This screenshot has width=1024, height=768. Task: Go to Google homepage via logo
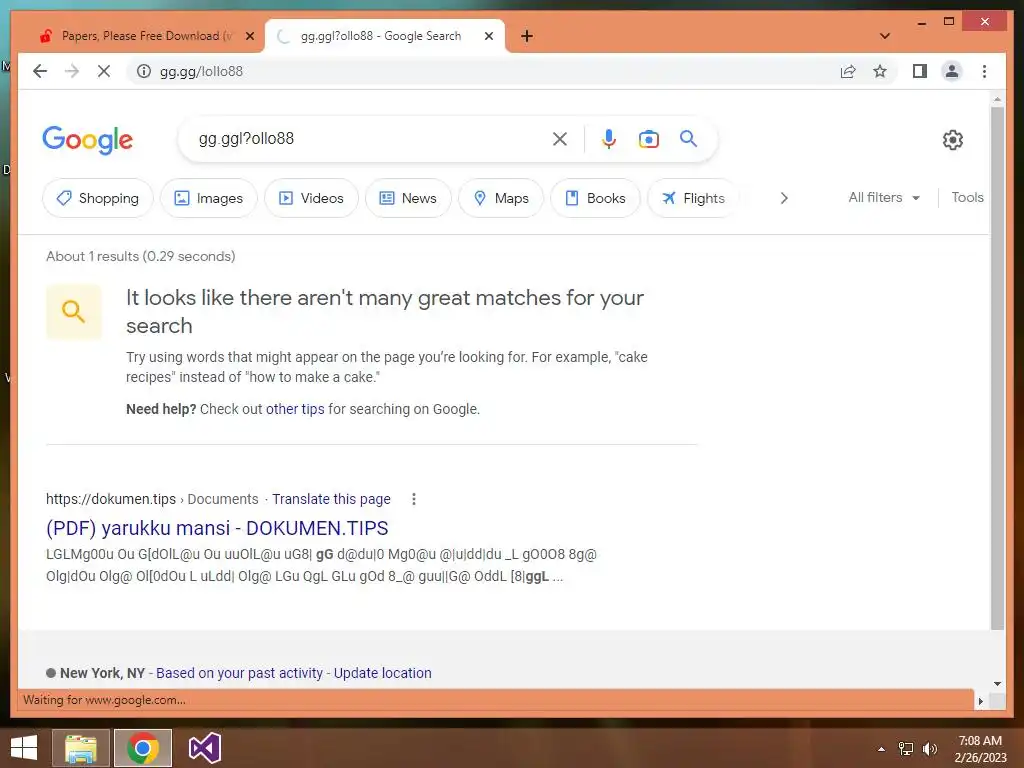click(88, 140)
